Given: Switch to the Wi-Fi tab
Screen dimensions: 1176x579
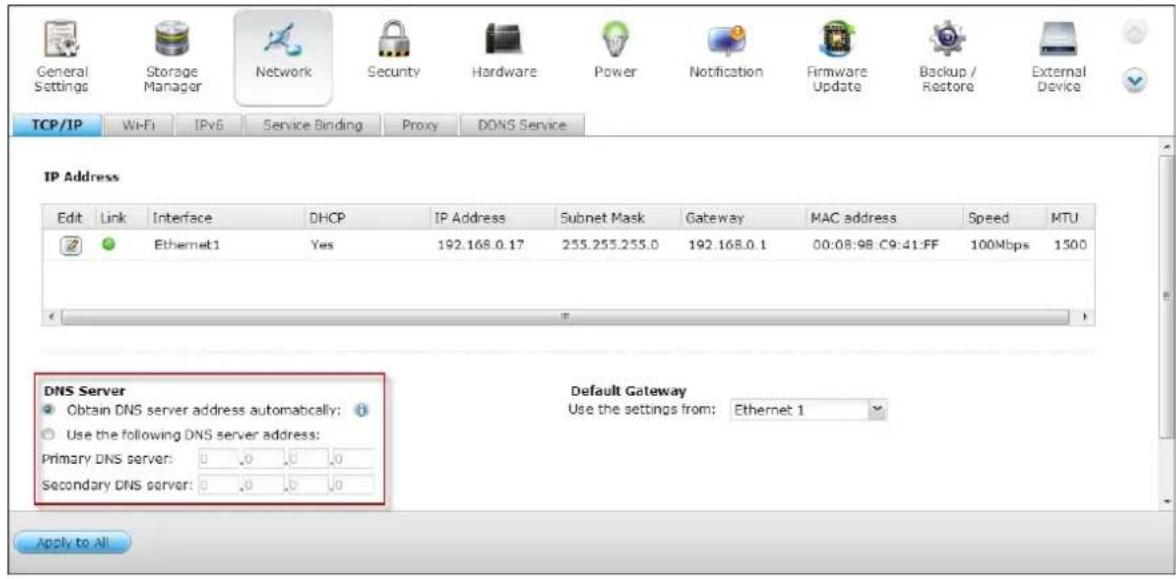Looking at the screenshot, I should pyautogui.click(x=137, y=125).
